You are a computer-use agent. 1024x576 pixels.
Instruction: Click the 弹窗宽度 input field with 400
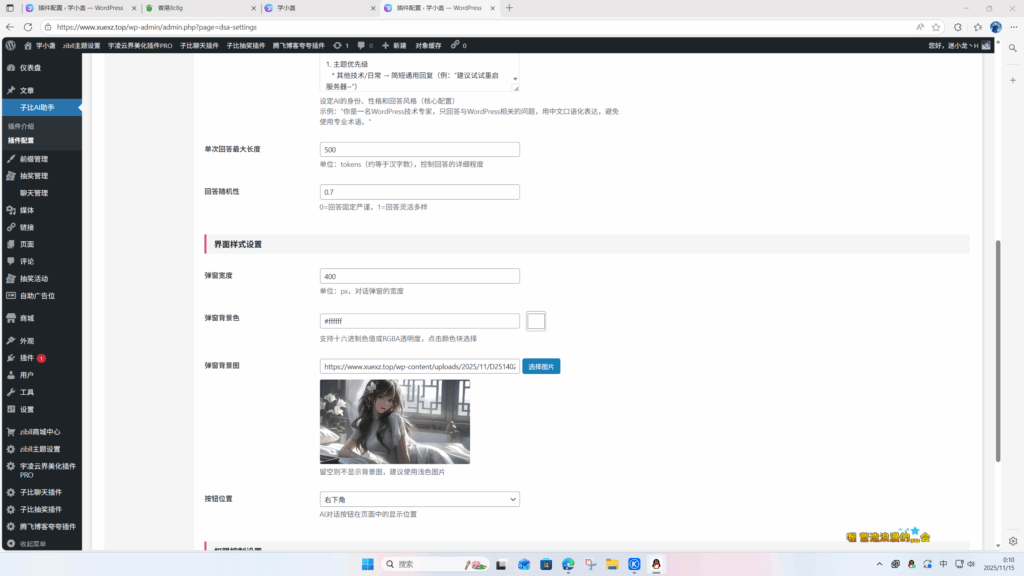click(419, 276)
